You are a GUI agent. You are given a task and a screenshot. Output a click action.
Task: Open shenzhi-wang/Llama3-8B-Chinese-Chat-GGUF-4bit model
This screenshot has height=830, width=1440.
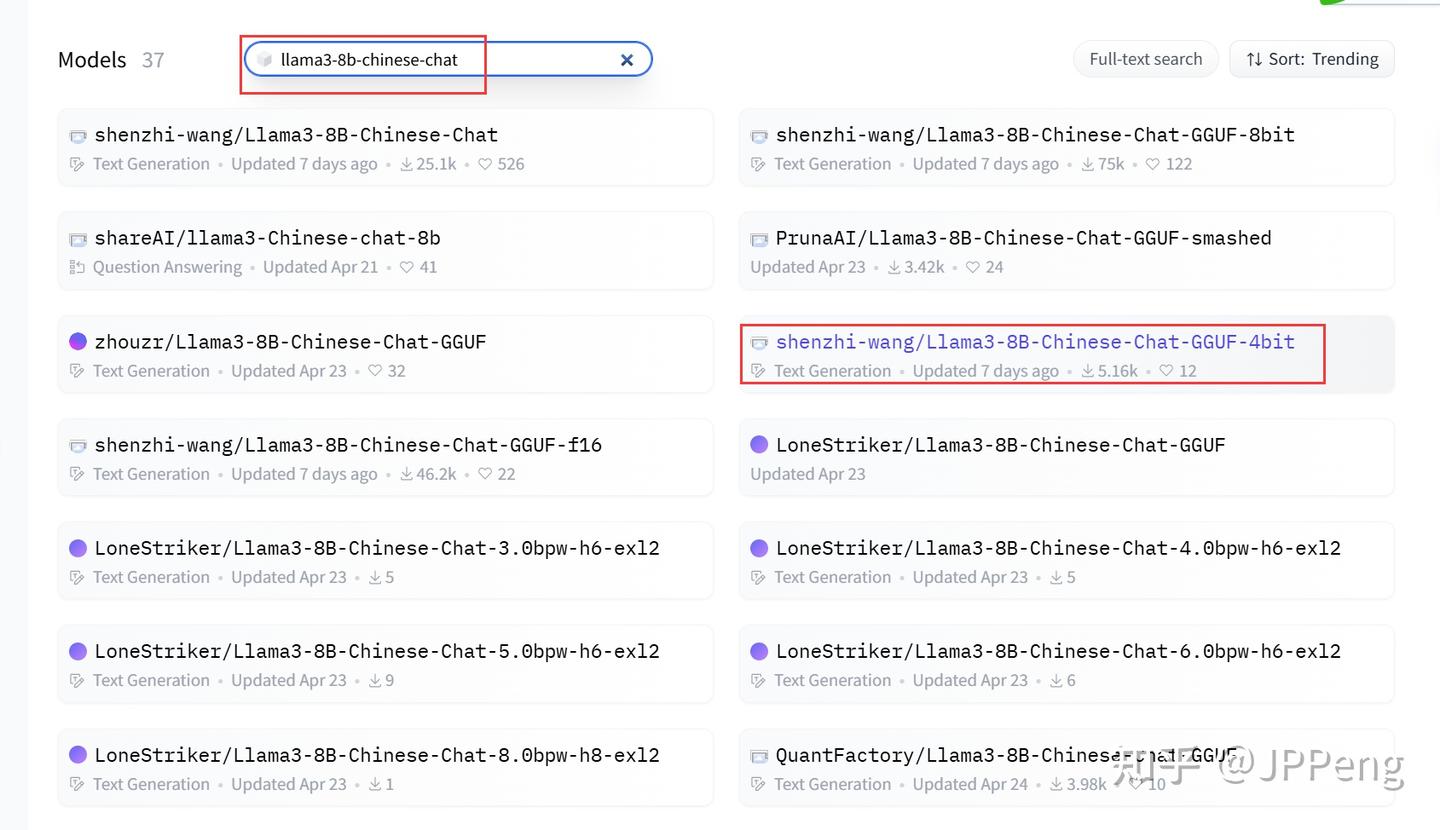[1066, 354]
